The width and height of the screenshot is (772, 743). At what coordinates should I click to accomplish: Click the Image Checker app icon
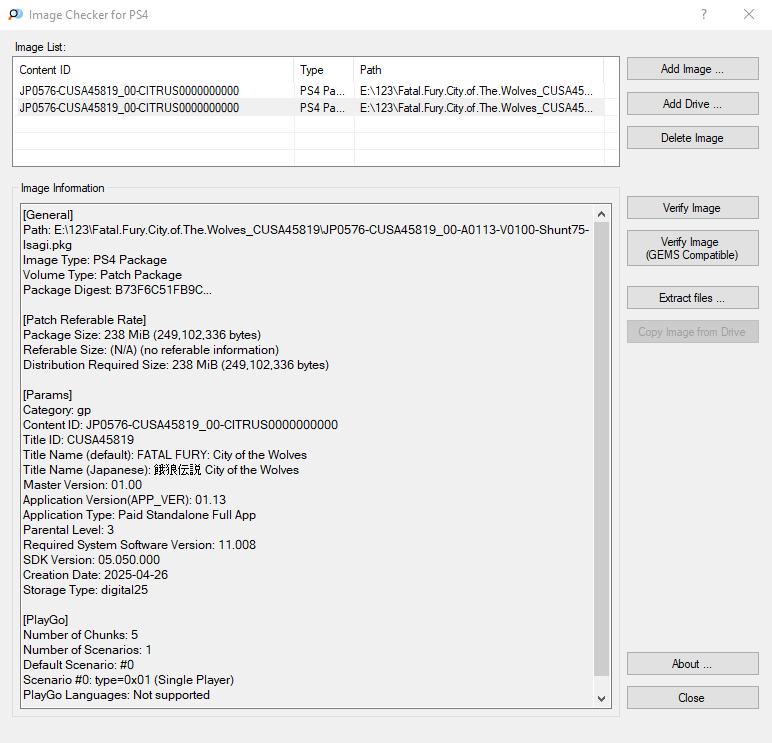pos(15,15)
